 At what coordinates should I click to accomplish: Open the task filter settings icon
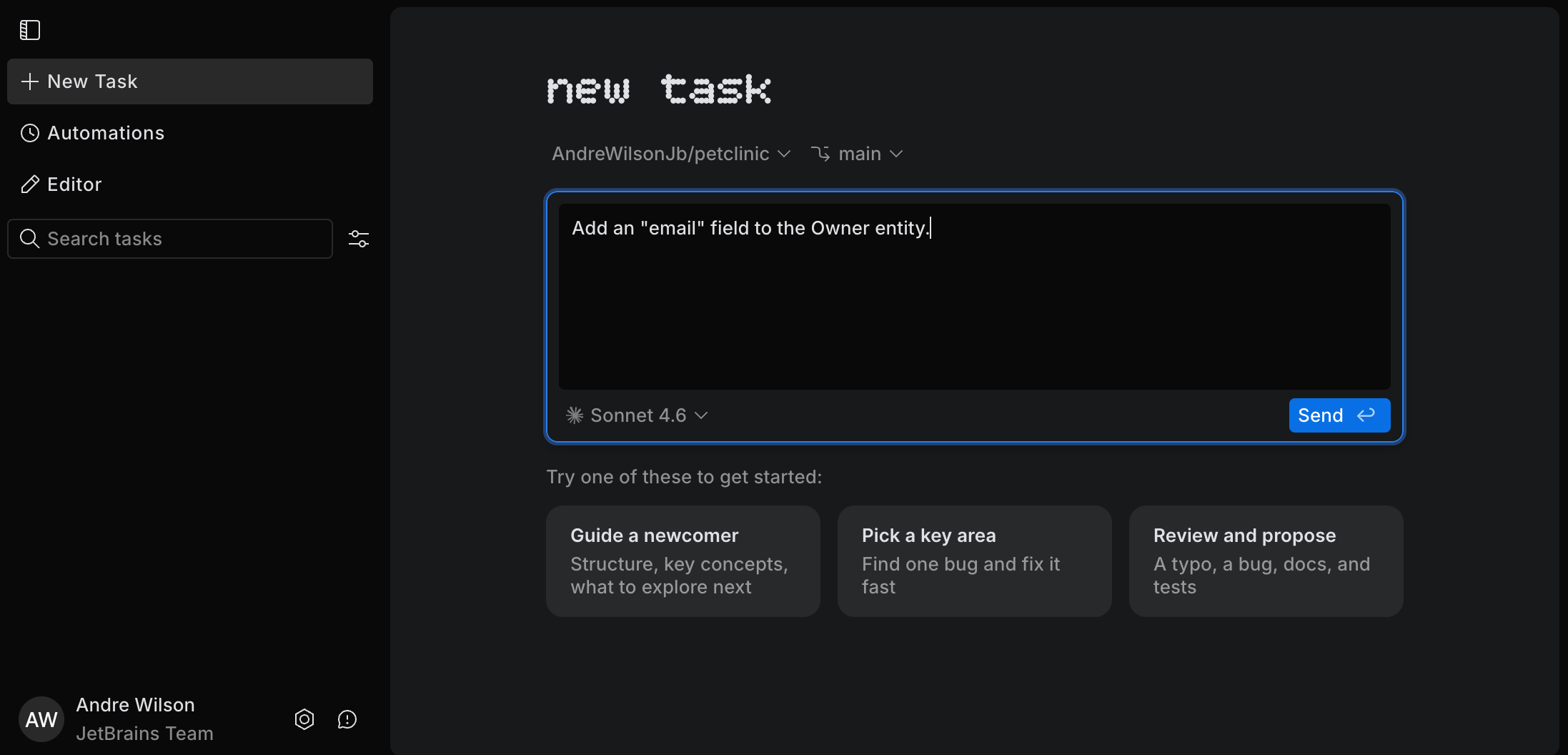(358, 239)
